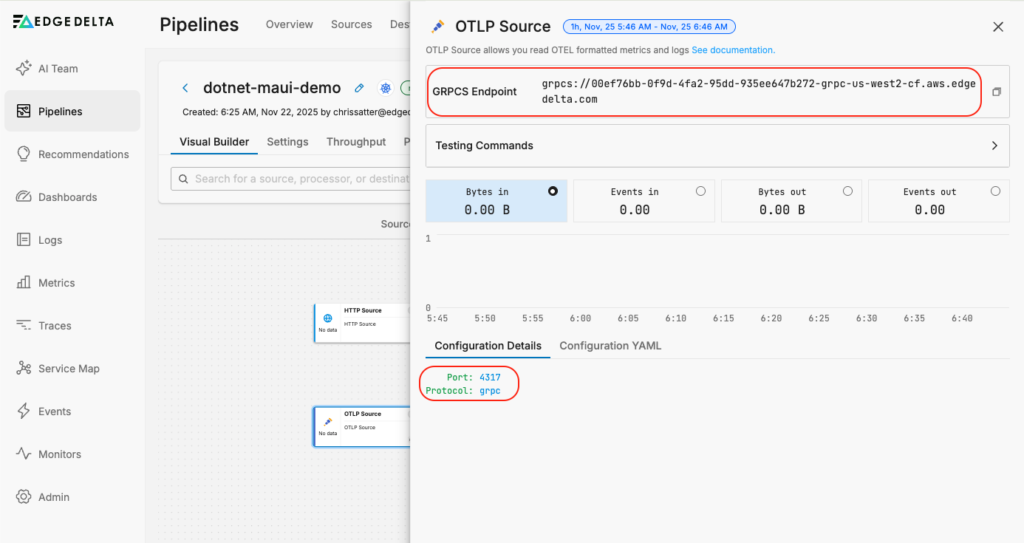Open the time range selector pill

point(648,27)
